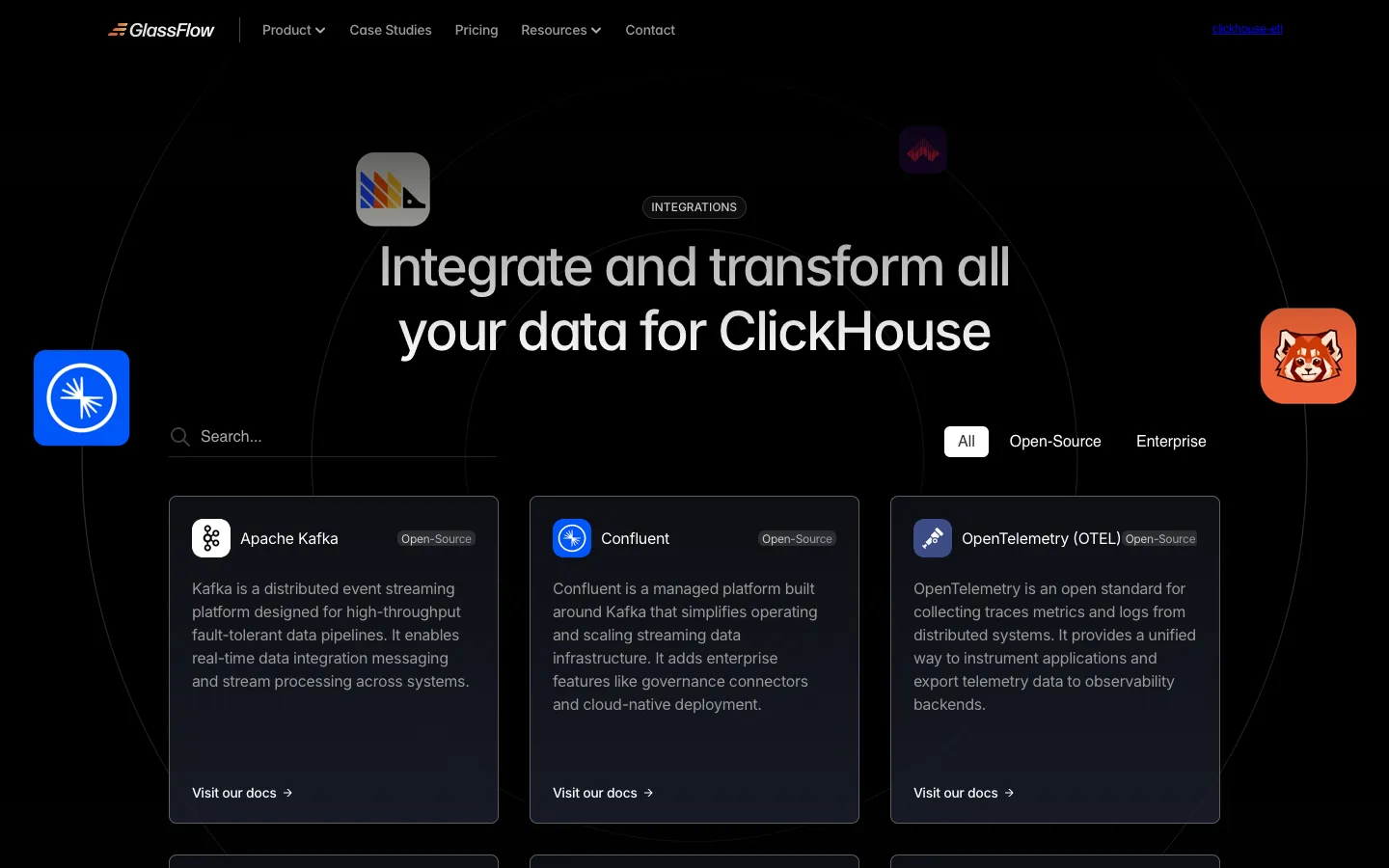
Task: Click arrow icon on Apache Kafka docs link
Action: (287, 793)
